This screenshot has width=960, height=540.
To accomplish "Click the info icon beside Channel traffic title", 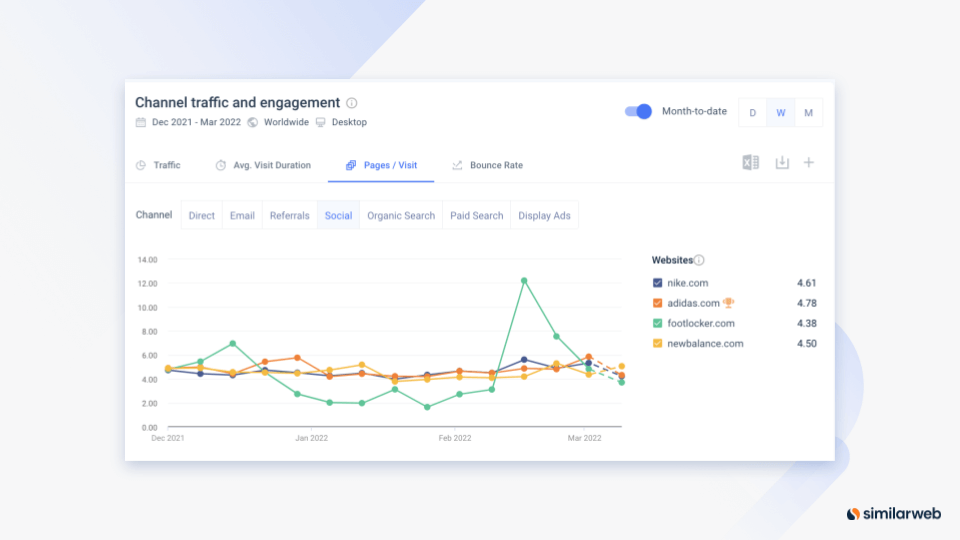I will click(351, 103).
